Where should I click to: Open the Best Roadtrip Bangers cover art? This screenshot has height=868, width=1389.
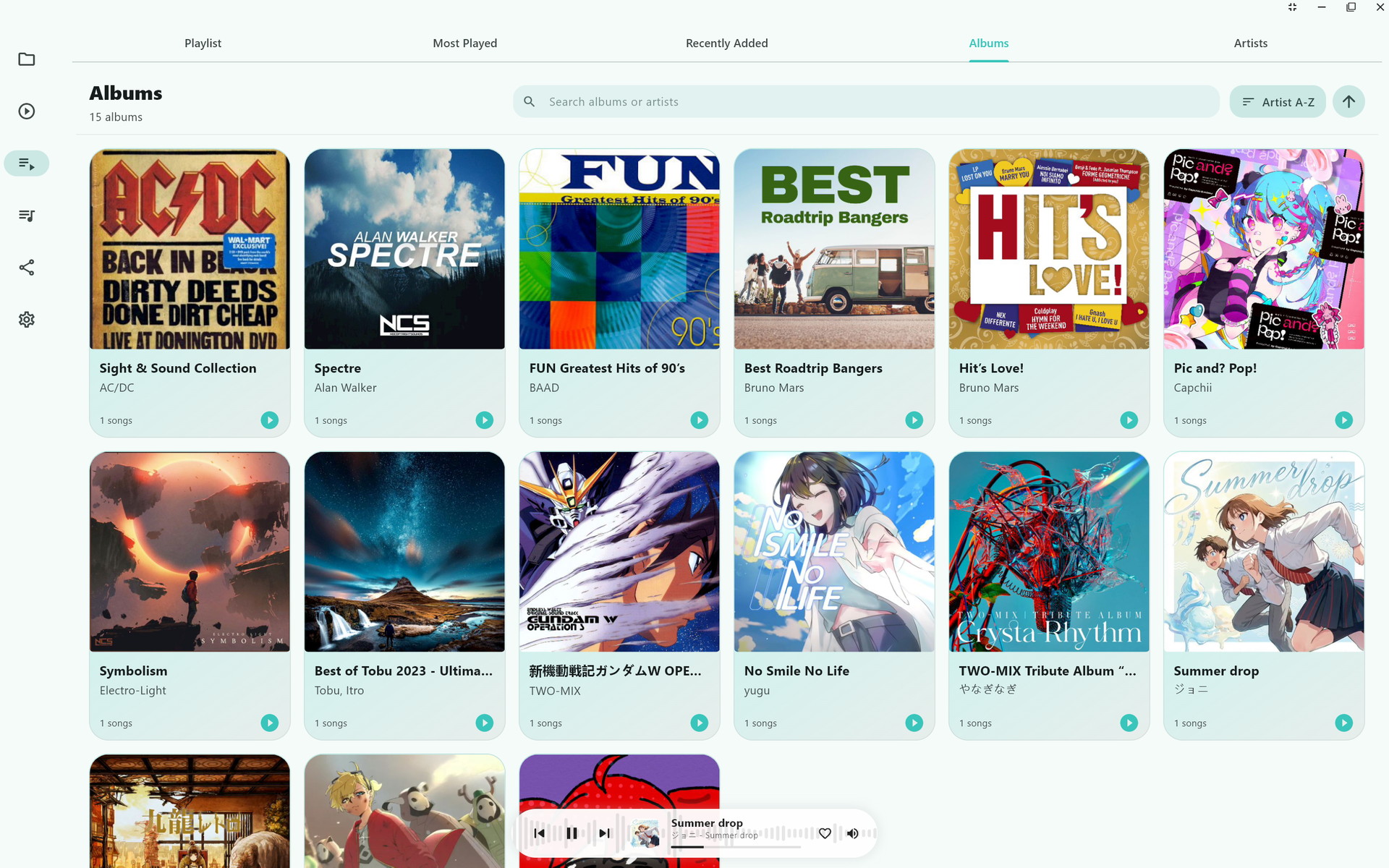tap(834, 249)
